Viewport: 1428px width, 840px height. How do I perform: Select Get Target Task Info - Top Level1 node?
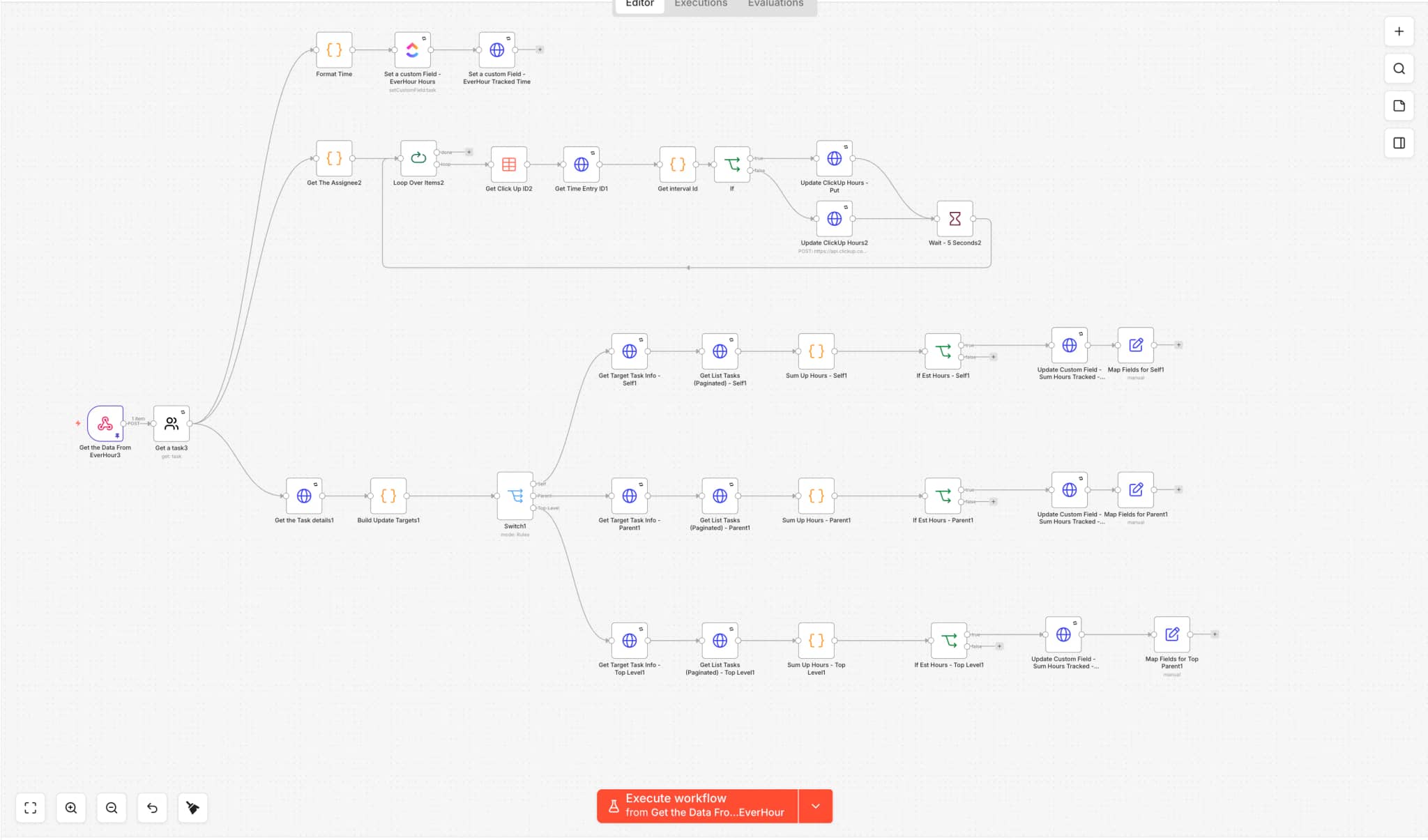[x=629, y=641]
